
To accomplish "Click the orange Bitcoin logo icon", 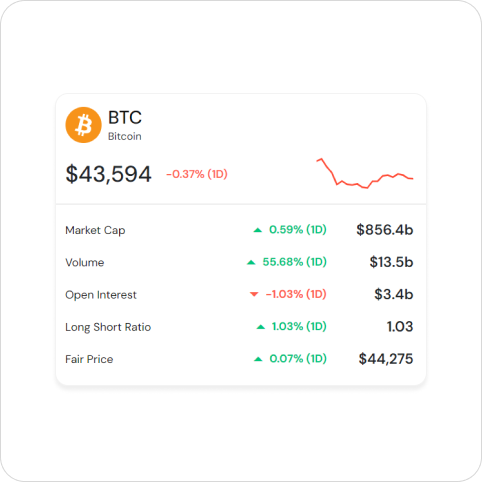I will point(83,125).
